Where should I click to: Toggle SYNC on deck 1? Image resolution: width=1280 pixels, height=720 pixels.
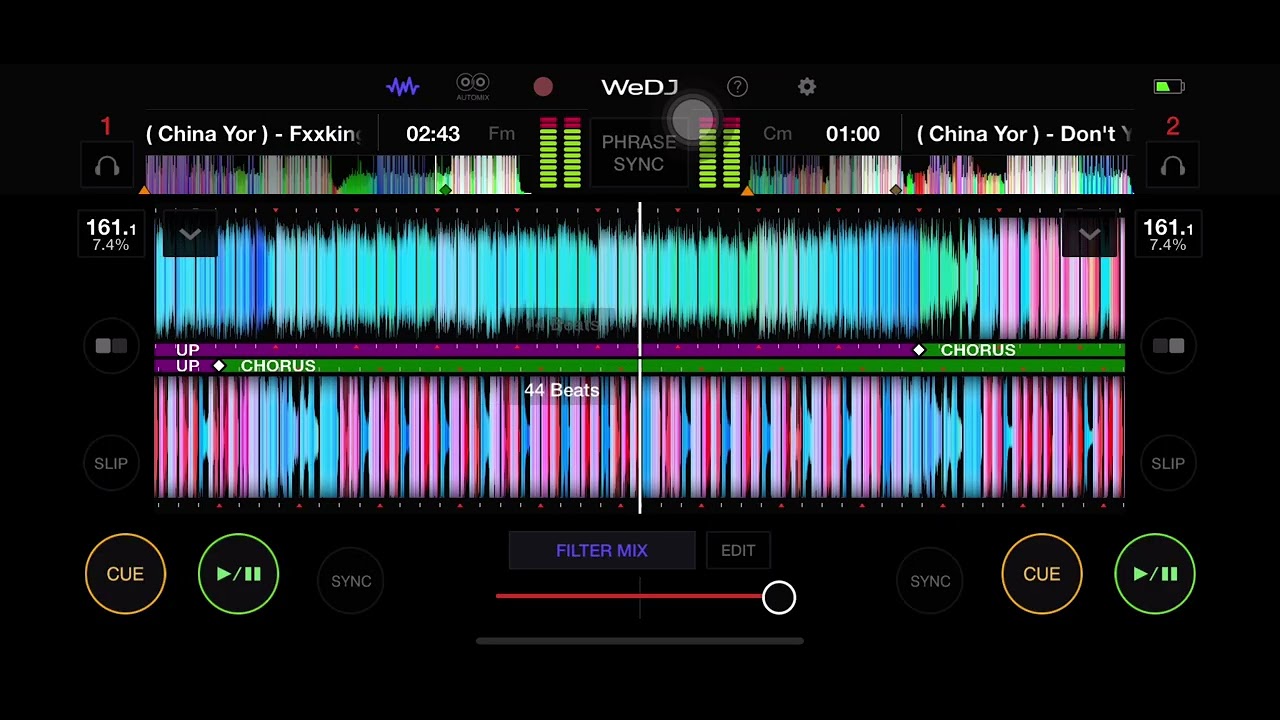click(351, 581)
